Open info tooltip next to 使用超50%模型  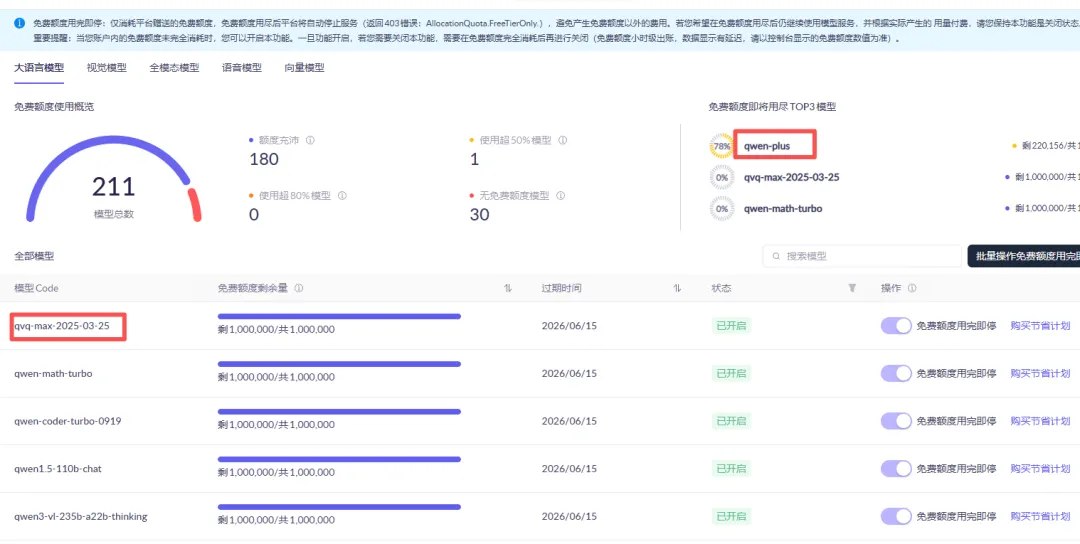tap(563, 140)
